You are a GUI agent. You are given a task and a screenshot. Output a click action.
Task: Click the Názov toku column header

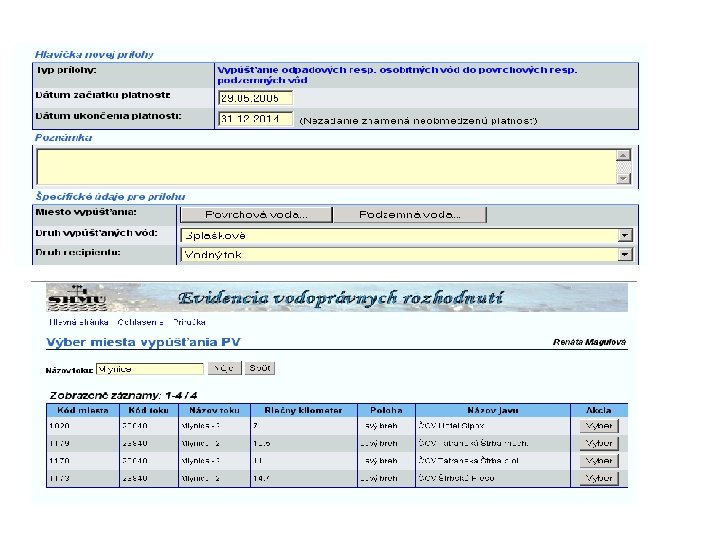[x=214, y=411]
